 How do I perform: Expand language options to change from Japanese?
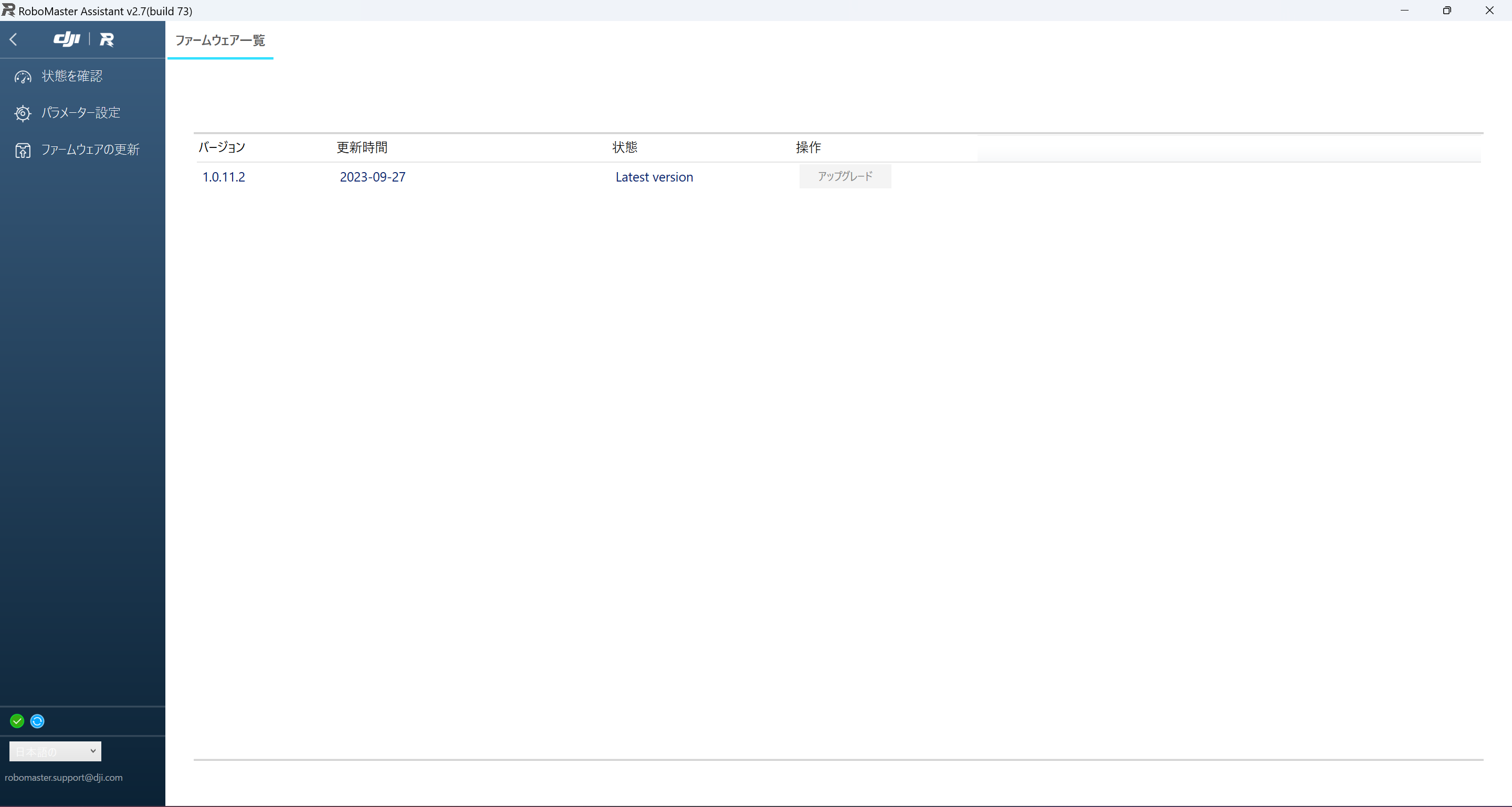click(x=55, y=751)
